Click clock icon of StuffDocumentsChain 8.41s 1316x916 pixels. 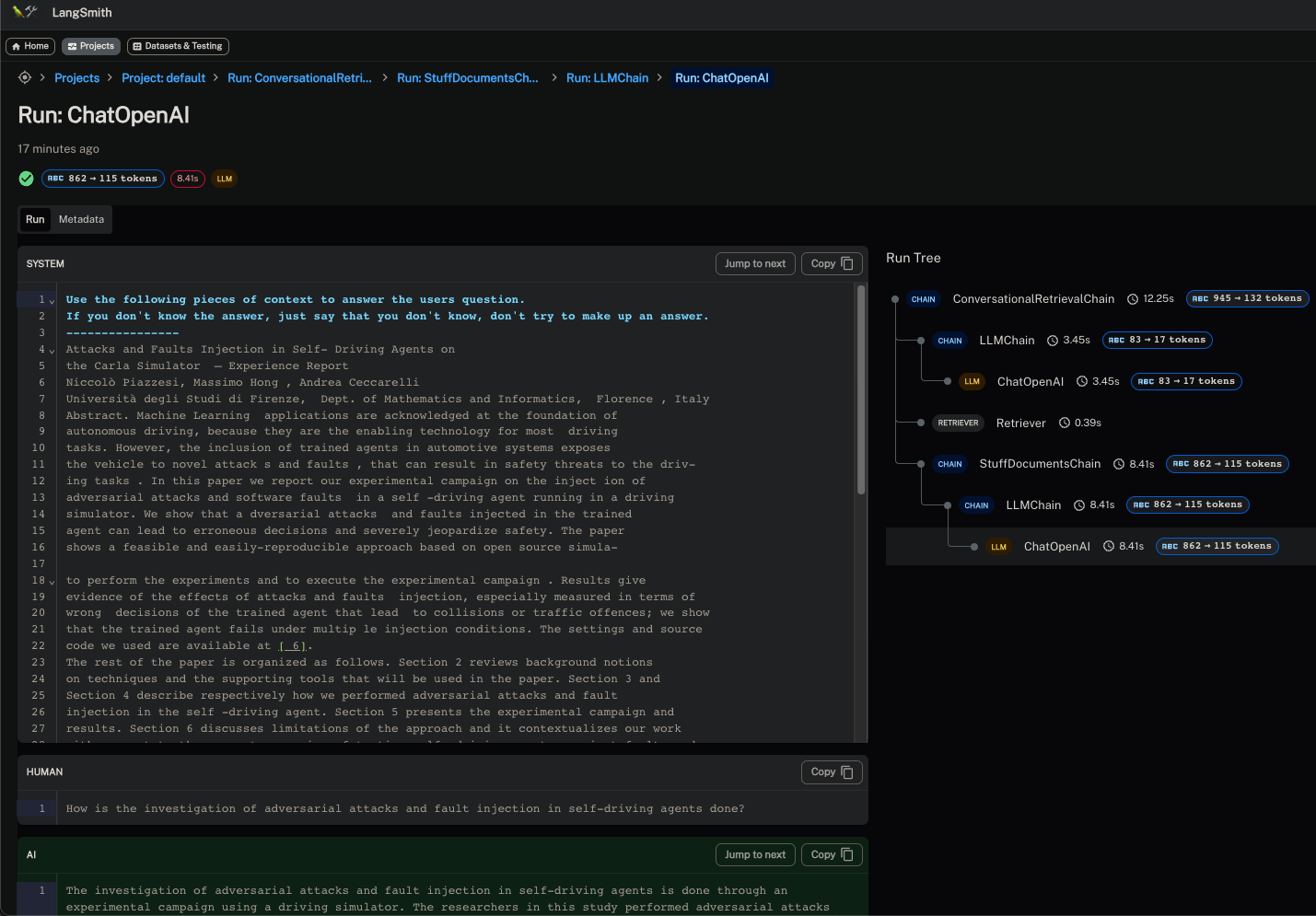1120,464
